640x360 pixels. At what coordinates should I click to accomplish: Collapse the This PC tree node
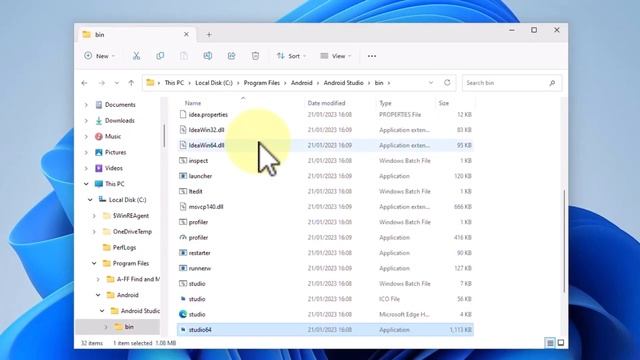click(x=86, y=184)
